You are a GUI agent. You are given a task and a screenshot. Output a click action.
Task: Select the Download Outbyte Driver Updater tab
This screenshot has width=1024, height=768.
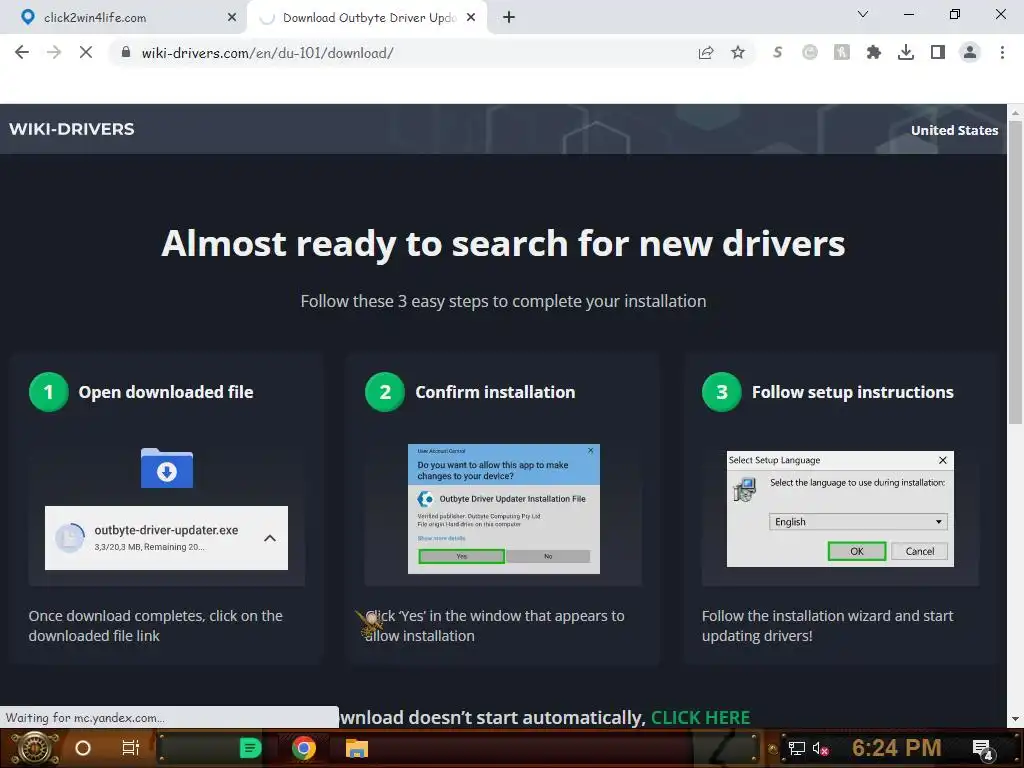click(367, 17)
